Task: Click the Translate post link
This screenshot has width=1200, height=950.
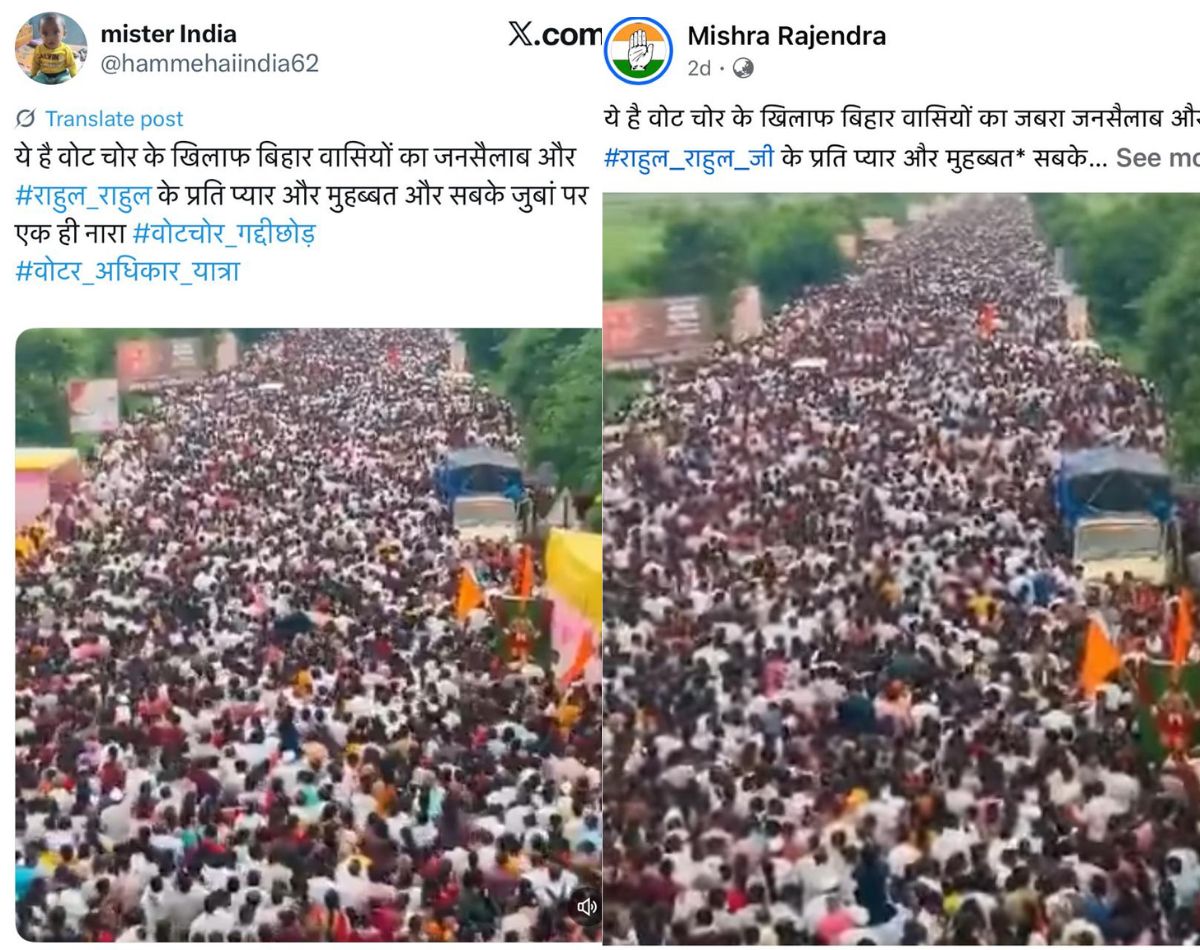Action: [114, 119]
